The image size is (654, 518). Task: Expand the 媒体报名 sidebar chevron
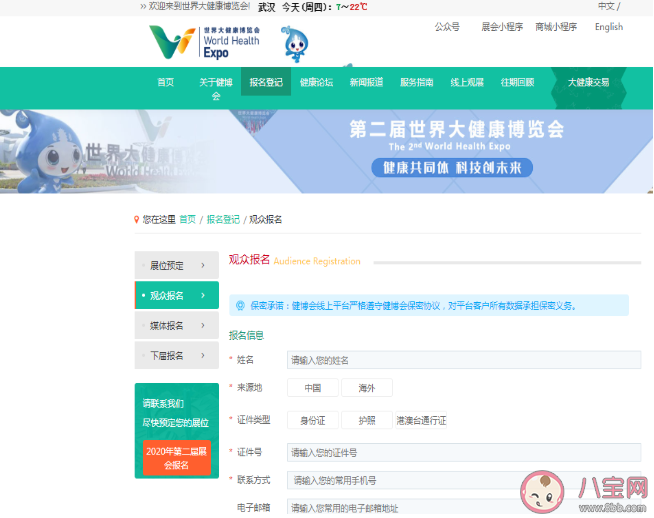click(203, 325)
